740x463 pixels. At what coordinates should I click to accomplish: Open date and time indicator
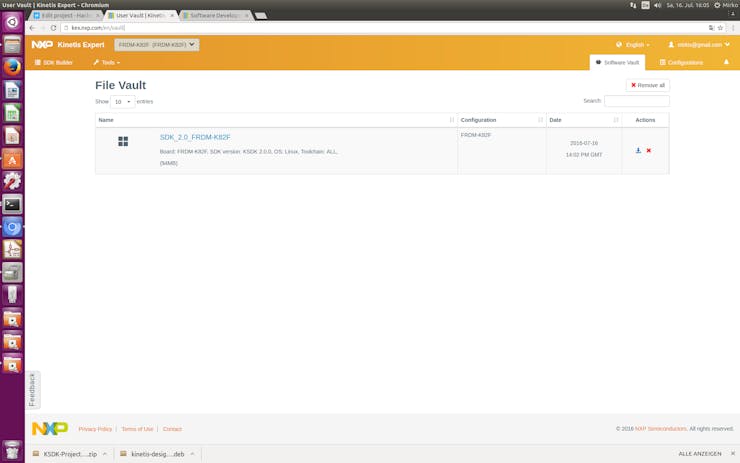tap(688, 5)
